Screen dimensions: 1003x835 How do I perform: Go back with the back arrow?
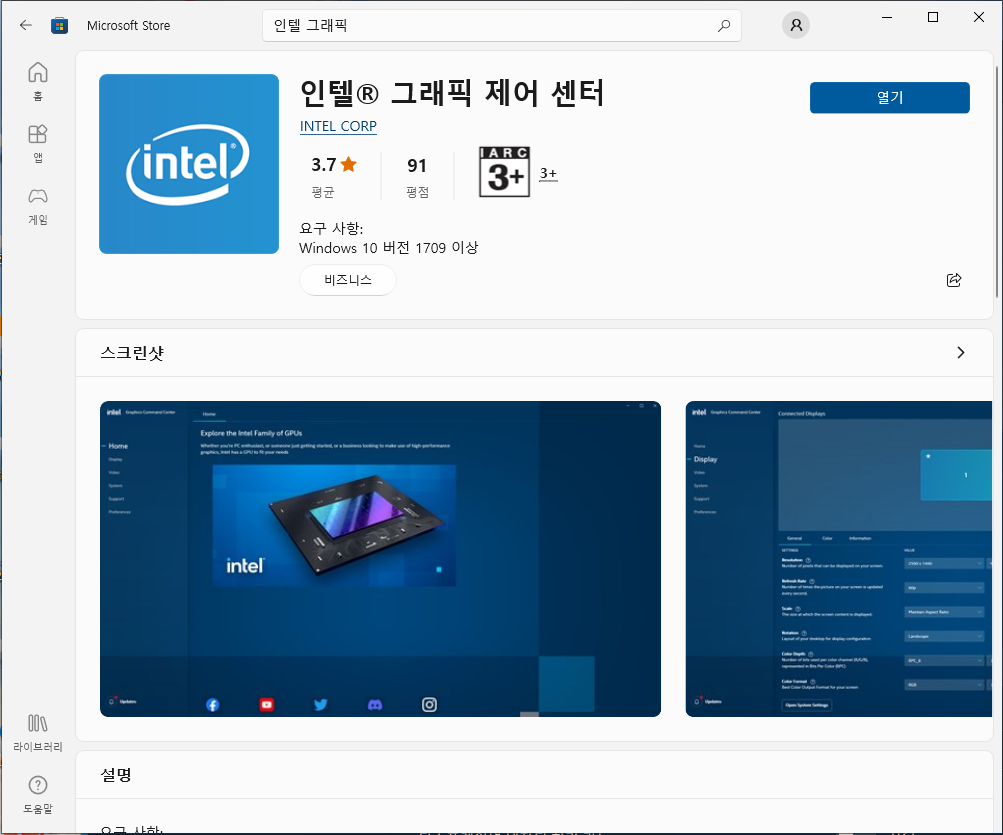click(26, 26)
